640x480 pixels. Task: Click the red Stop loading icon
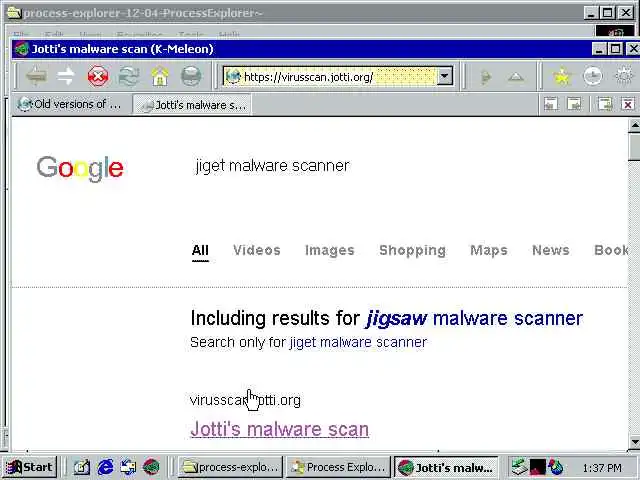(98, 76)
